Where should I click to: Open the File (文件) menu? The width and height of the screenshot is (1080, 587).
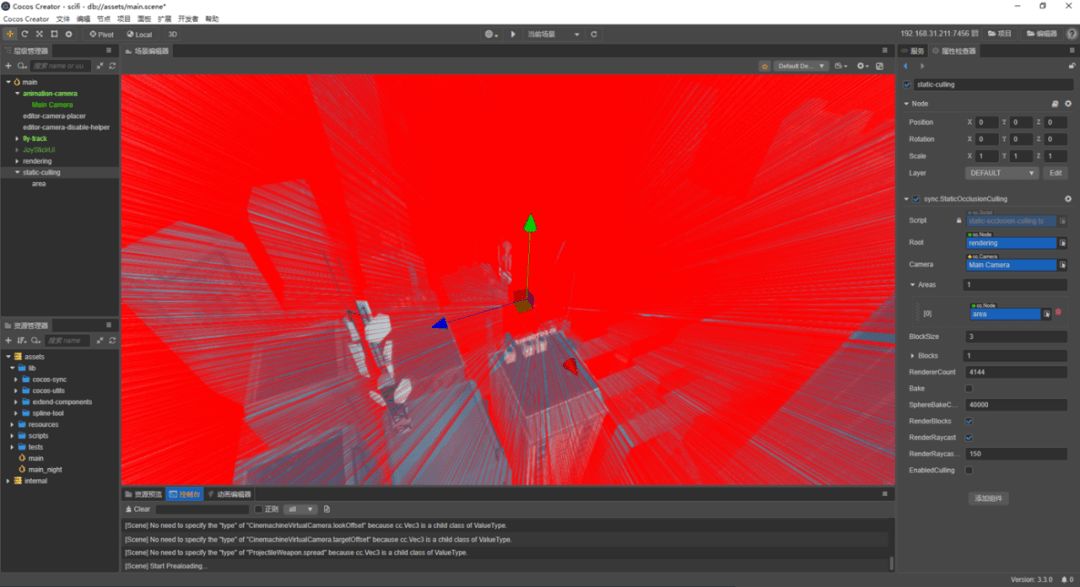(x=63, y=19)
